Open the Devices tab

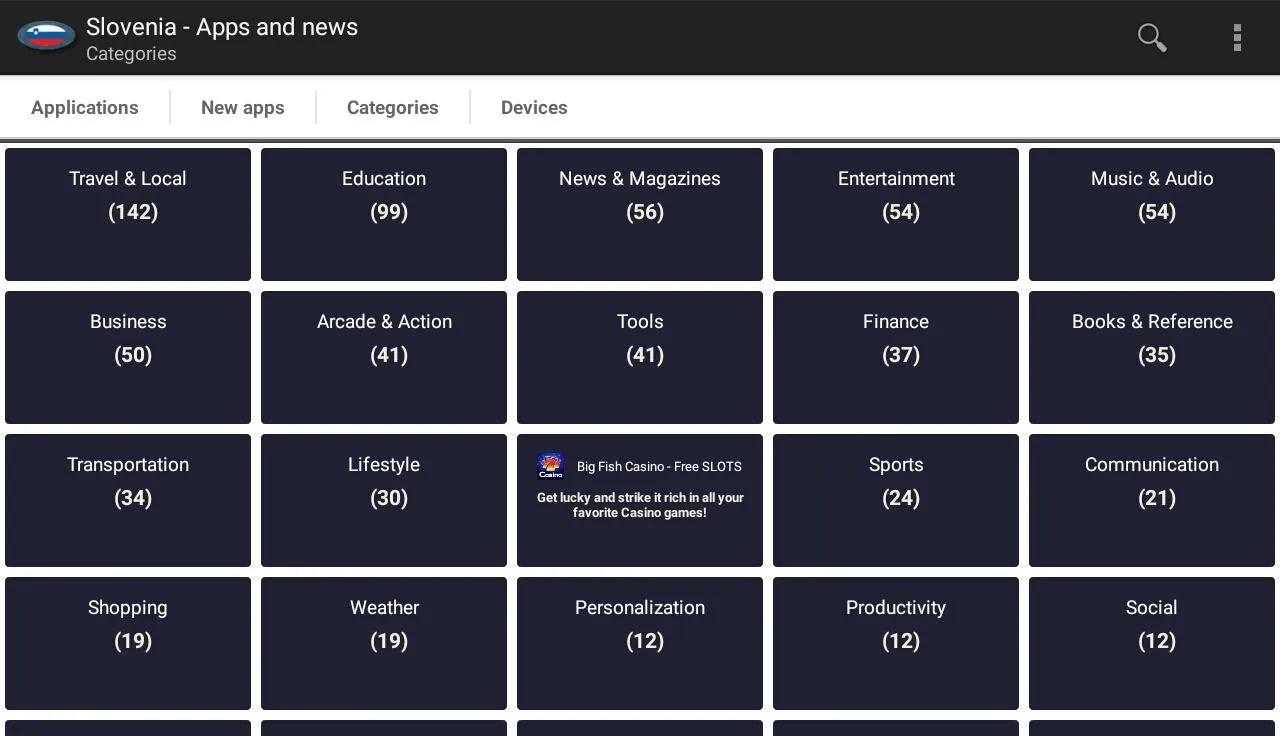click(534, 107)
